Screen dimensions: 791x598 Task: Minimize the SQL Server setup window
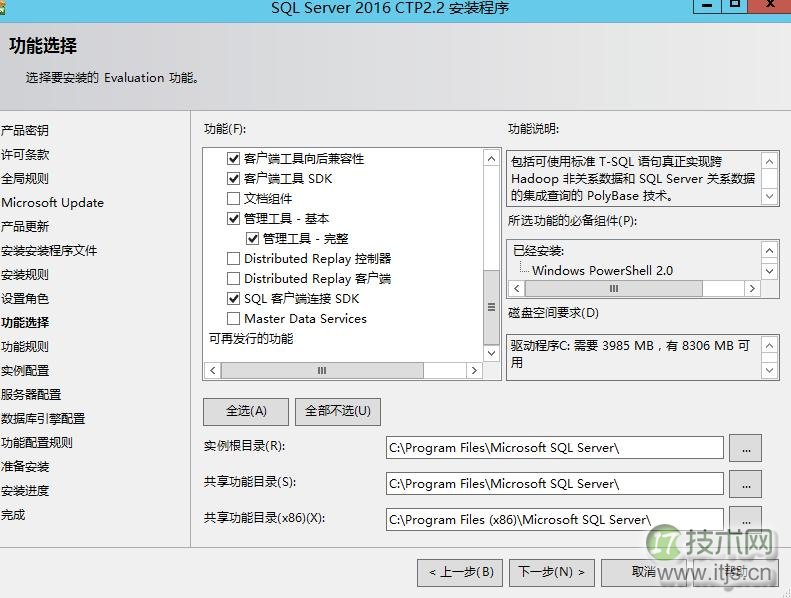click(707, 5)
